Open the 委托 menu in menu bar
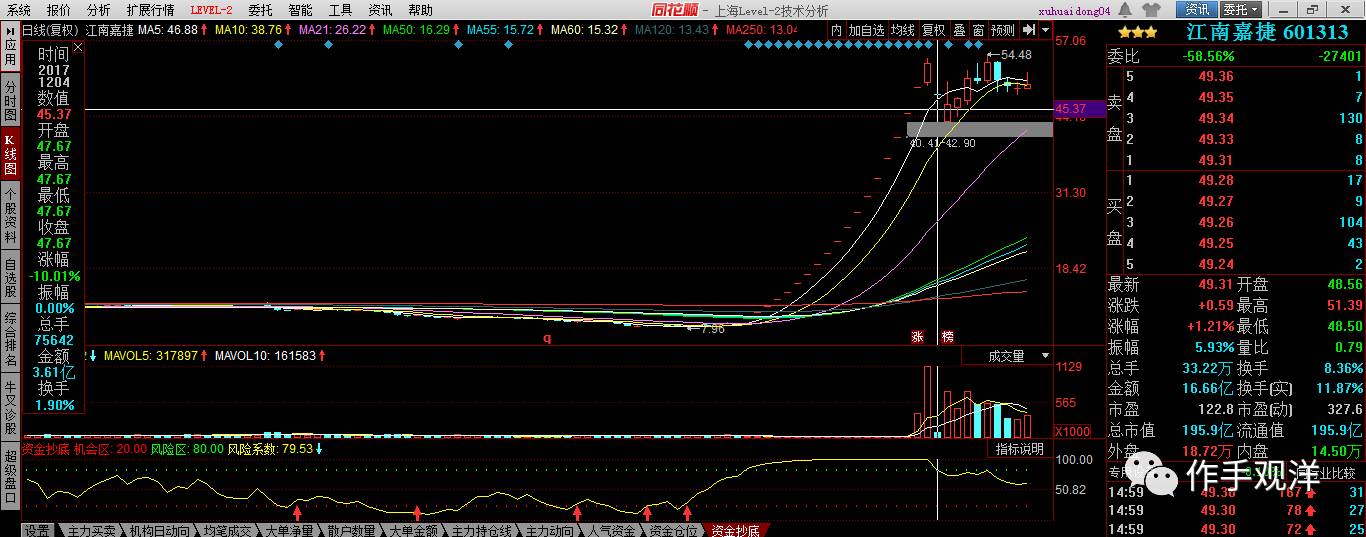The height and width of the screenshot is (537, 1366). [260, 10]
